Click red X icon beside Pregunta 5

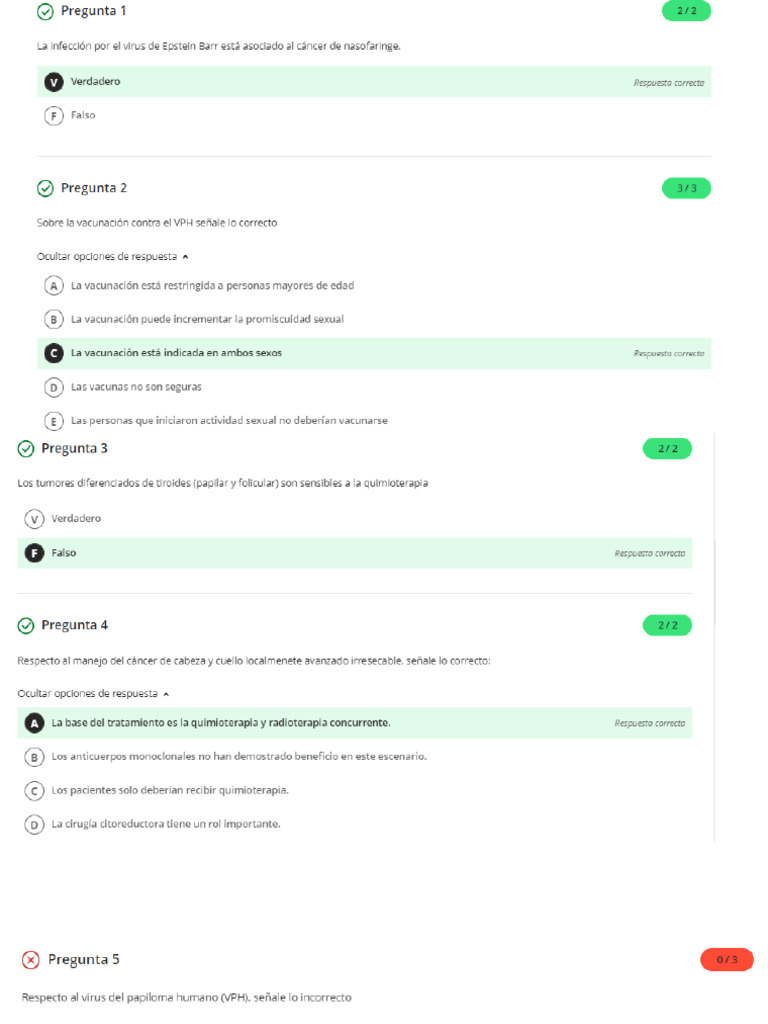(31, 960)
